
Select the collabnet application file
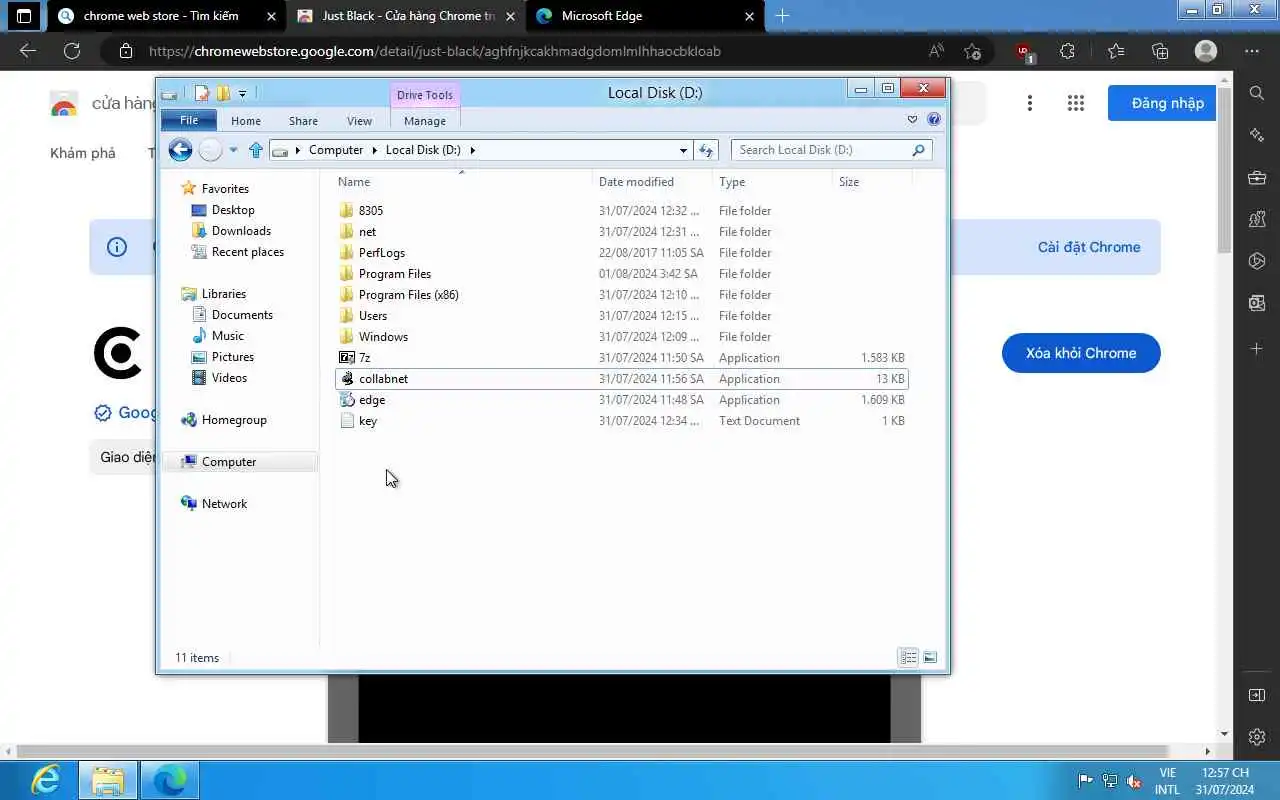point(621,379)
